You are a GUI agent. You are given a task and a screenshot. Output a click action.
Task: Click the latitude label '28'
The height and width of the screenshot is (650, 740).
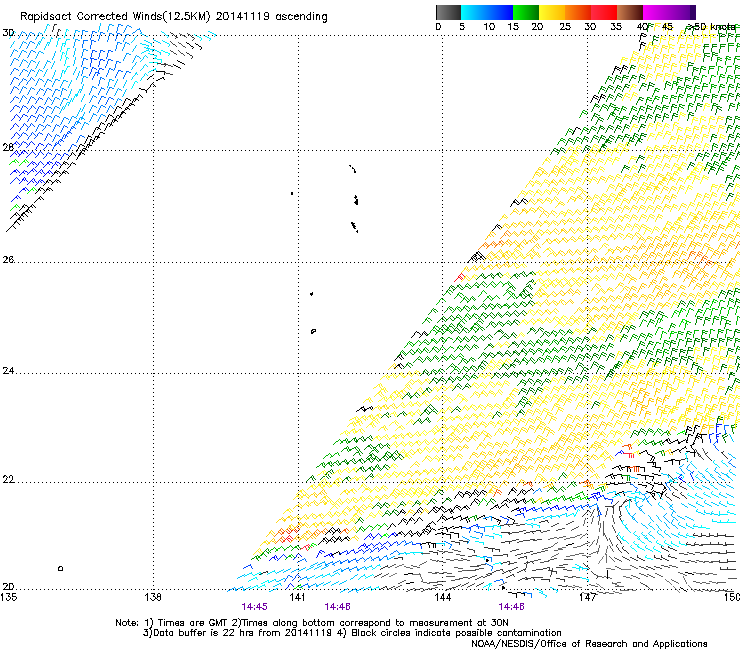[x=8, y=147]
